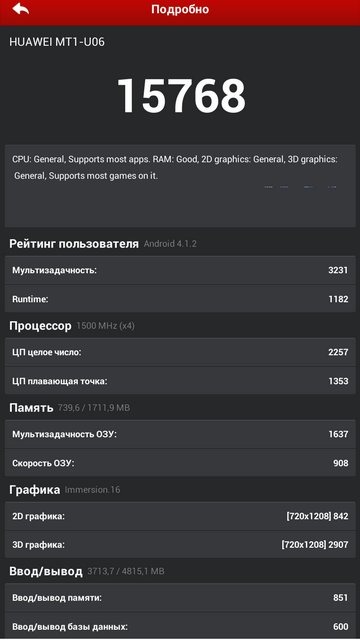The height and width of the screenshot is (640, 360).
Task: Select the ЦП целое число row
Action: (180, 352)
